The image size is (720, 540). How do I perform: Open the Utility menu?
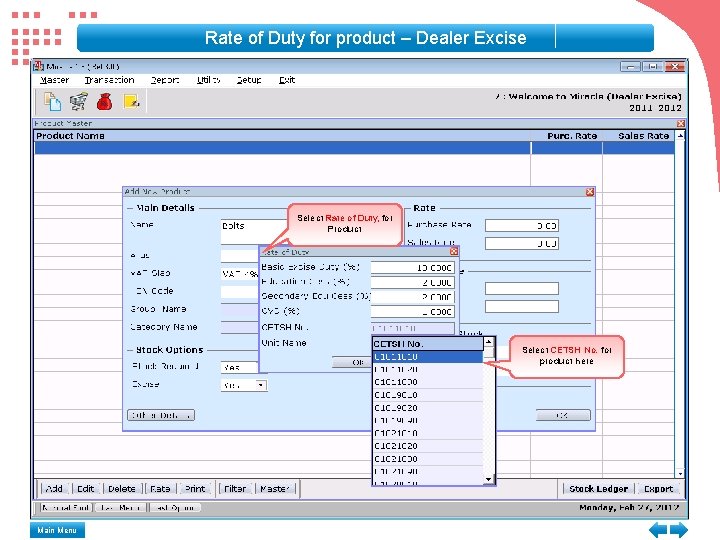tap(208, 80)
